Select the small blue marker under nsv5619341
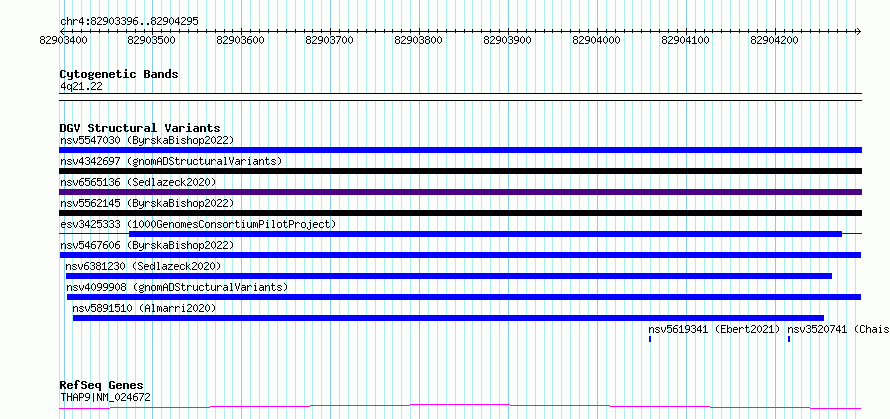890x419 pixels. 650,339
